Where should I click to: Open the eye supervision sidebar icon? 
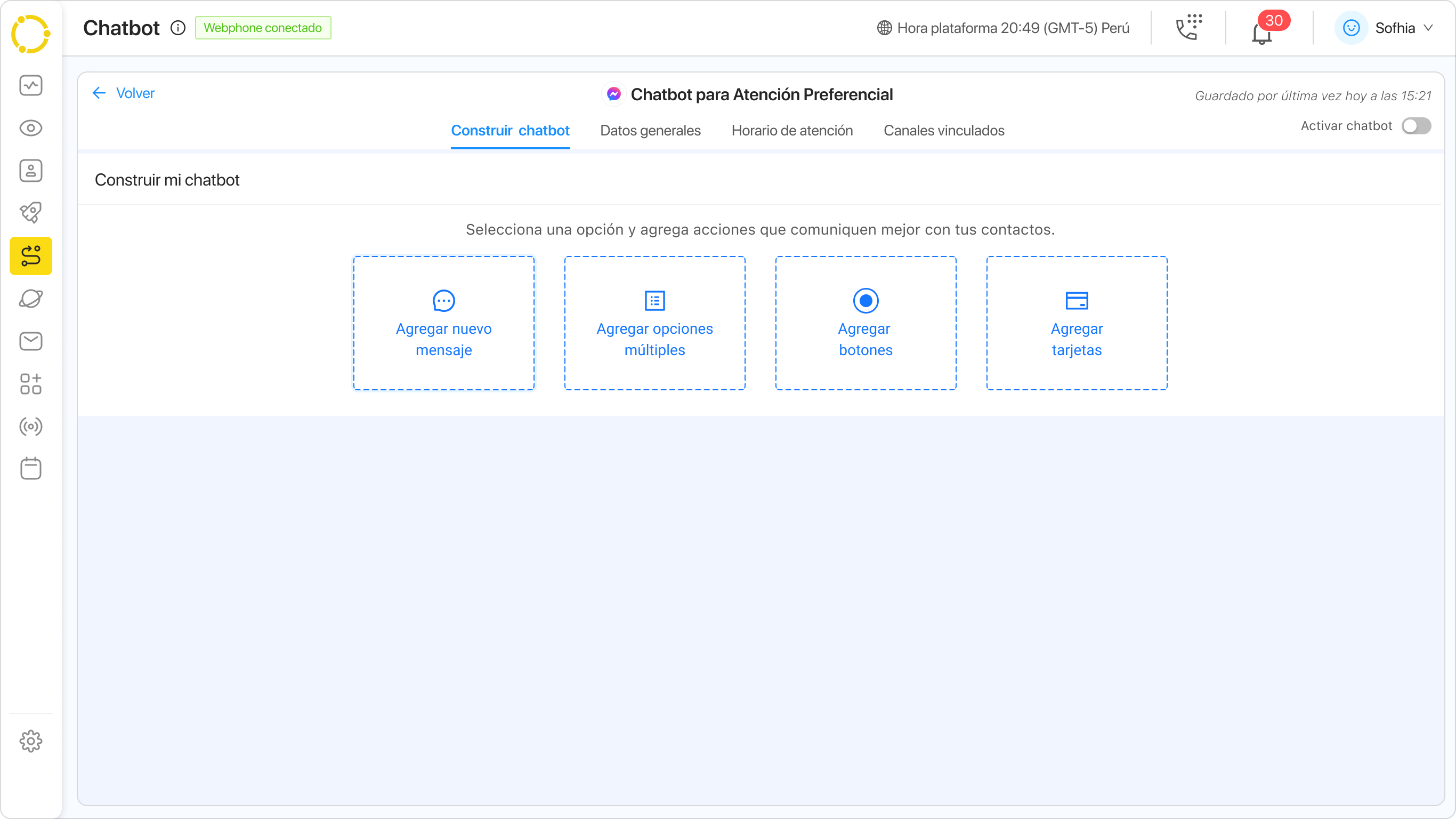(x=30, y=128)
